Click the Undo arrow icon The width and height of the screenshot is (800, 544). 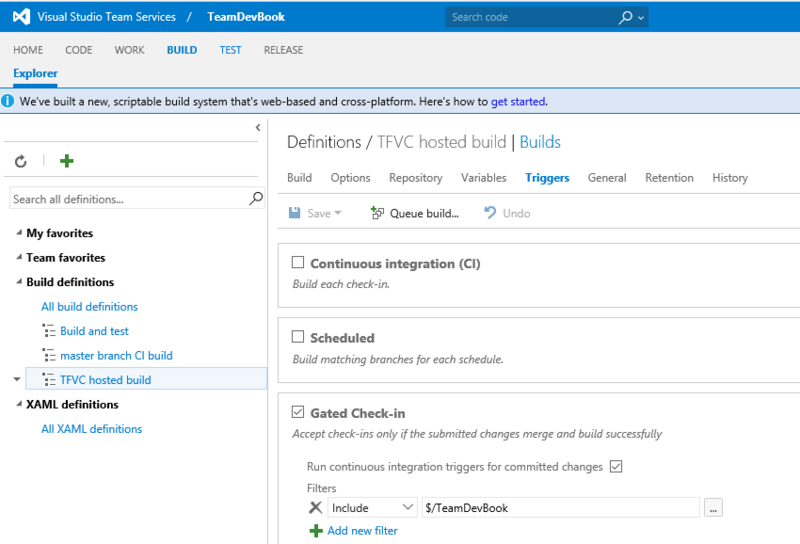click(x=490, y=212)
